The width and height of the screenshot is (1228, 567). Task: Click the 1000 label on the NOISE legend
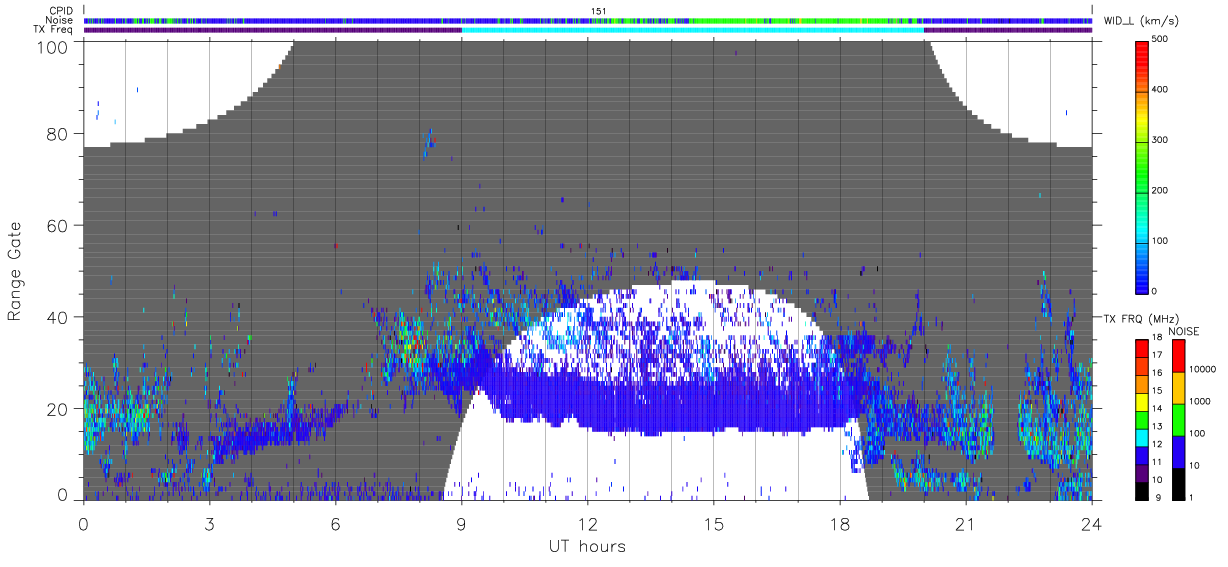[x=1200, y=401]
